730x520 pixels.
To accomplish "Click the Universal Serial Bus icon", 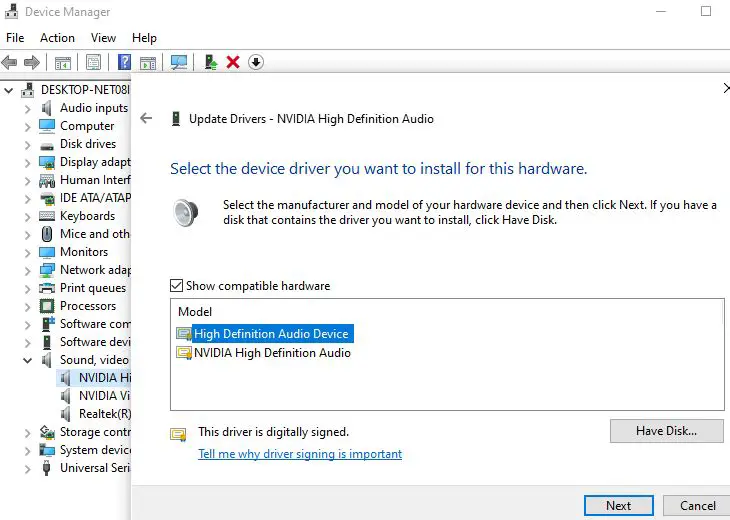I will tap(47, 468).
